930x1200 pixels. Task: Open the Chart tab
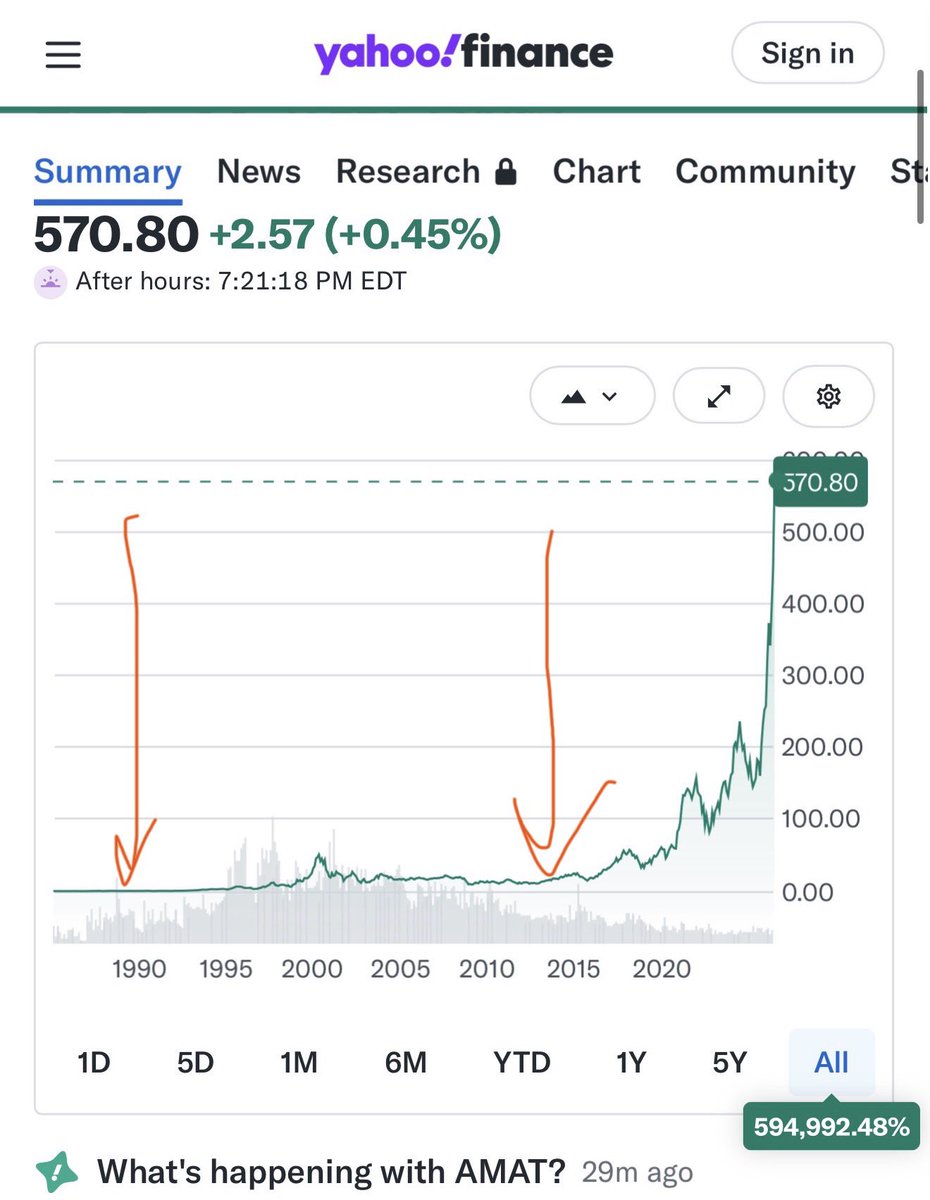click(x=597, y=172)
